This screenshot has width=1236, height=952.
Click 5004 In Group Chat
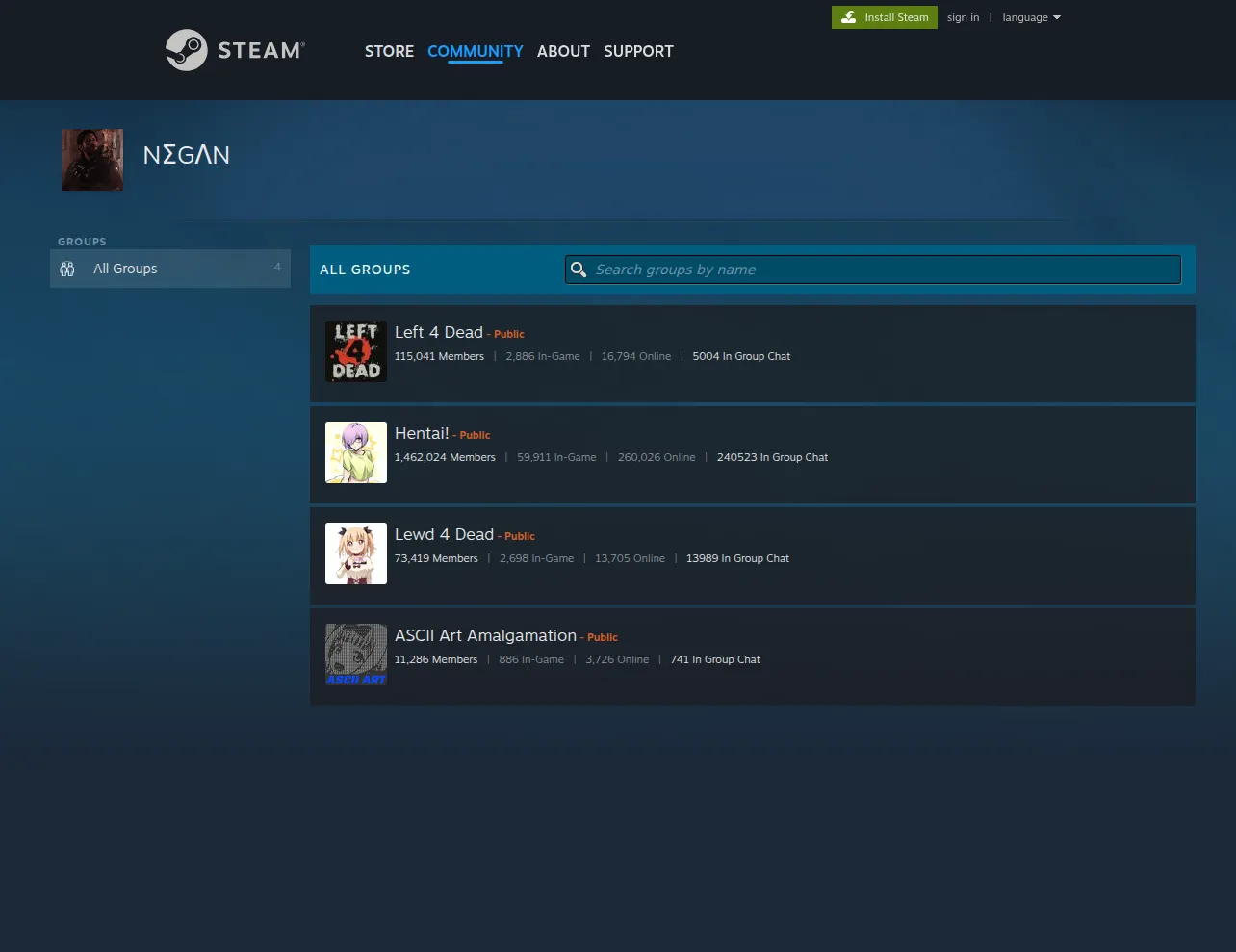pyautogui.click(x=741, y=356)
